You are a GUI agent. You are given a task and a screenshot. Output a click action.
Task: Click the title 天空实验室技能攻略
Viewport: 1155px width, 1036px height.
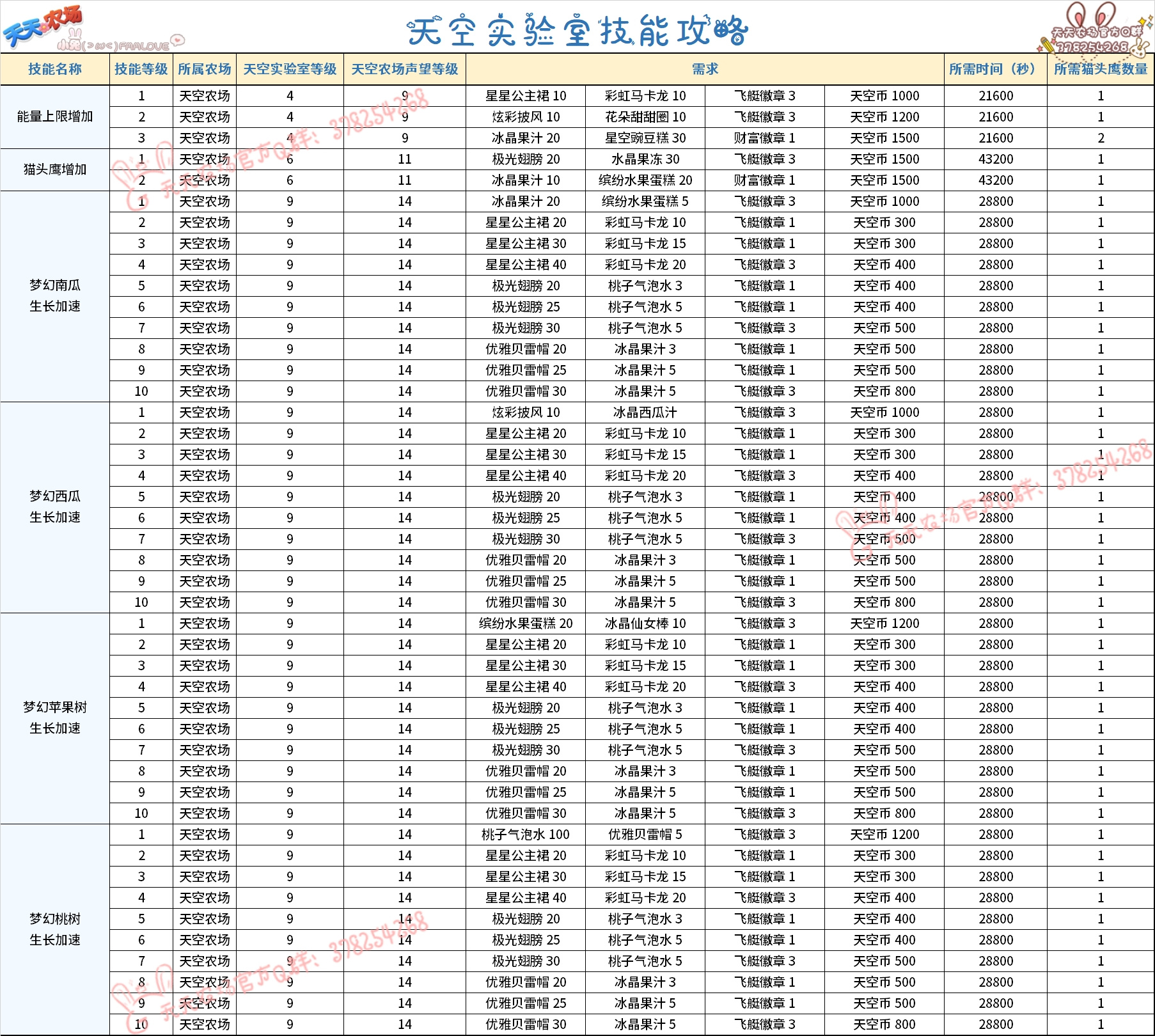click(x=577, y=31)
